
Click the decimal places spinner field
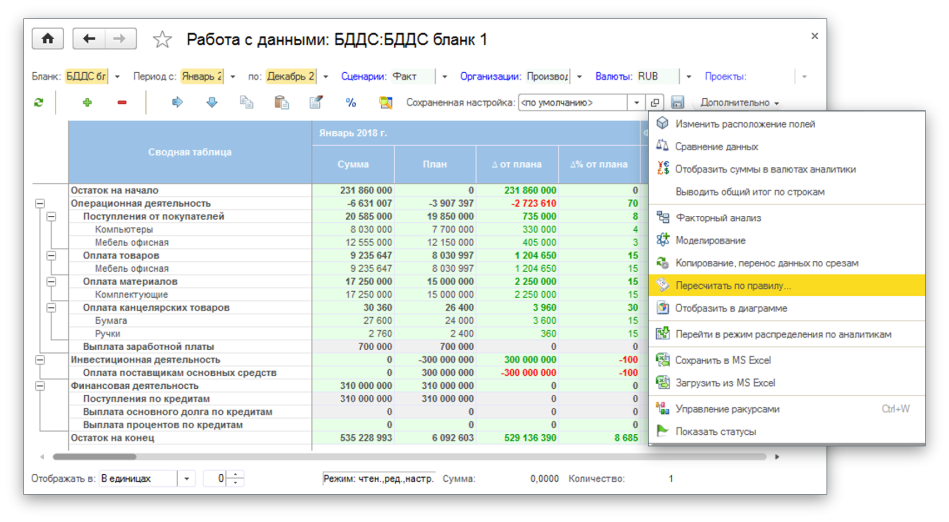click(x=216, y=478)
